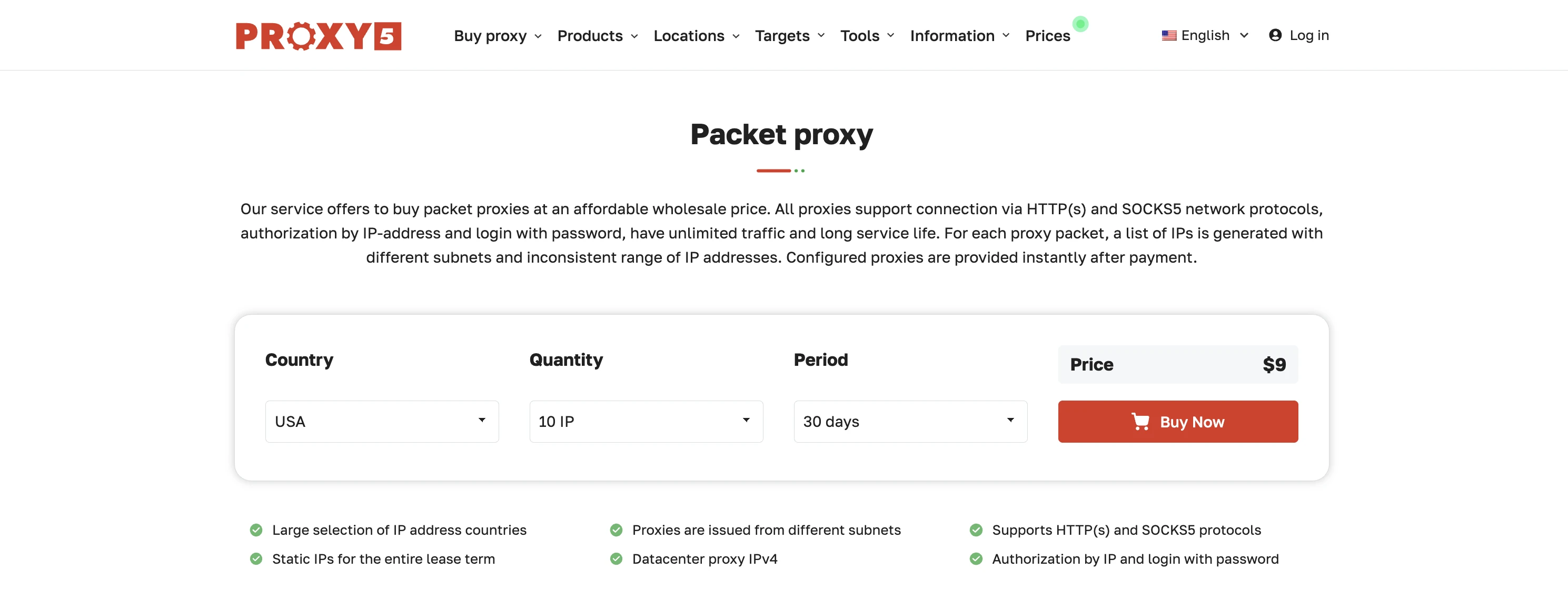1568x599 pixels.
Task: Expand the Targets navigation menu
Action: click(789, 36)
